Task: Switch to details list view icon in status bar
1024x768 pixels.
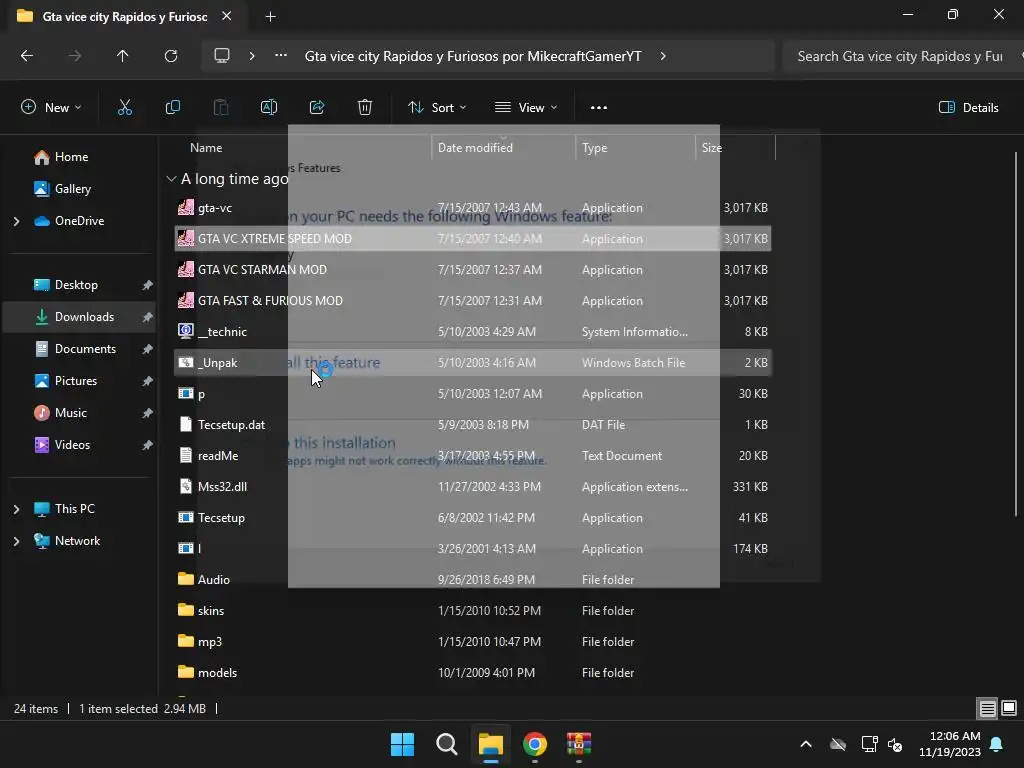Action: (987, 708)
